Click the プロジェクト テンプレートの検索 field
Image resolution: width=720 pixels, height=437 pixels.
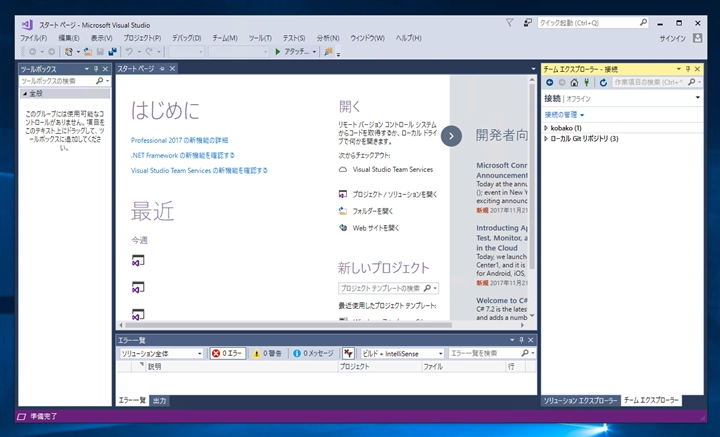[388, 288]
